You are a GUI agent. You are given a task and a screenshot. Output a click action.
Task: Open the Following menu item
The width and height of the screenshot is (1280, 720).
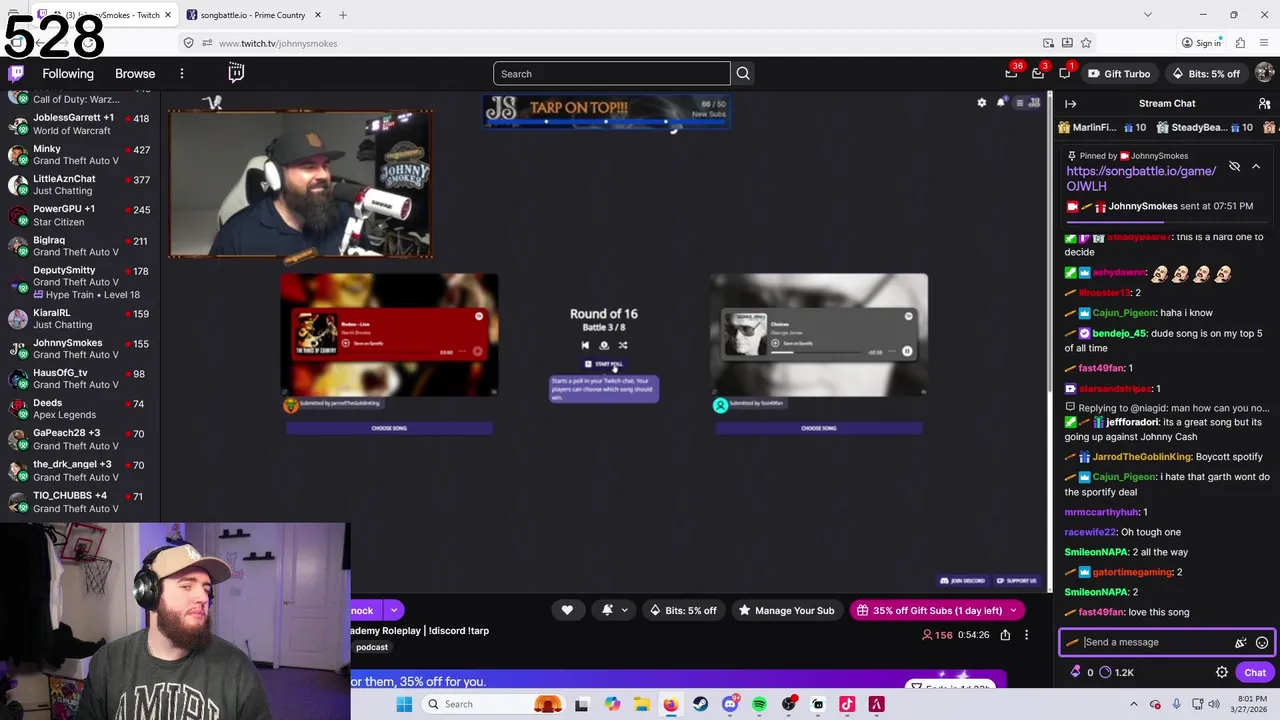(x=68, y=73)
